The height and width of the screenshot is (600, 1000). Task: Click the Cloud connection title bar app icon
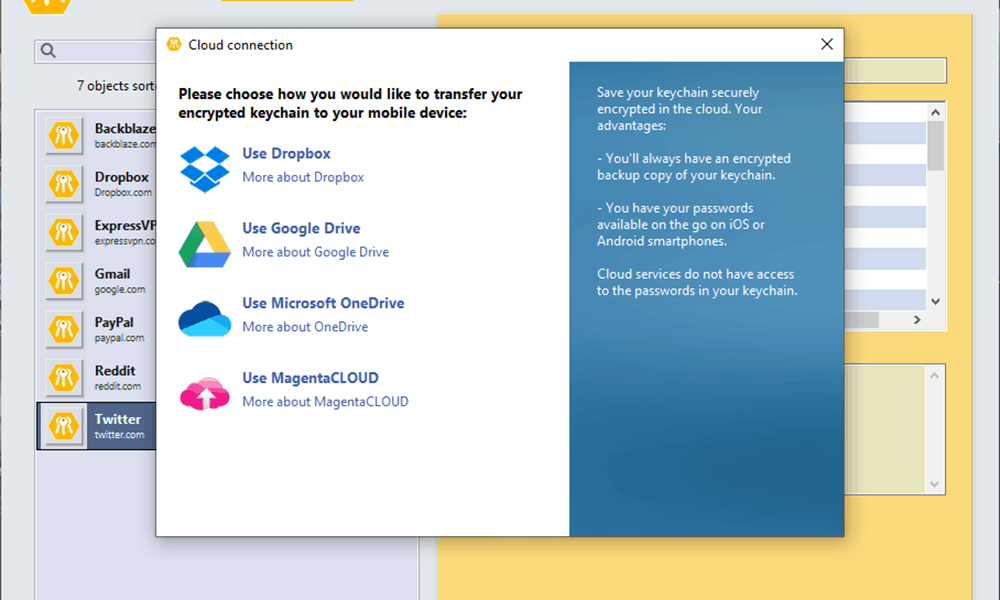pyautogui.click(x=173, y=44)
